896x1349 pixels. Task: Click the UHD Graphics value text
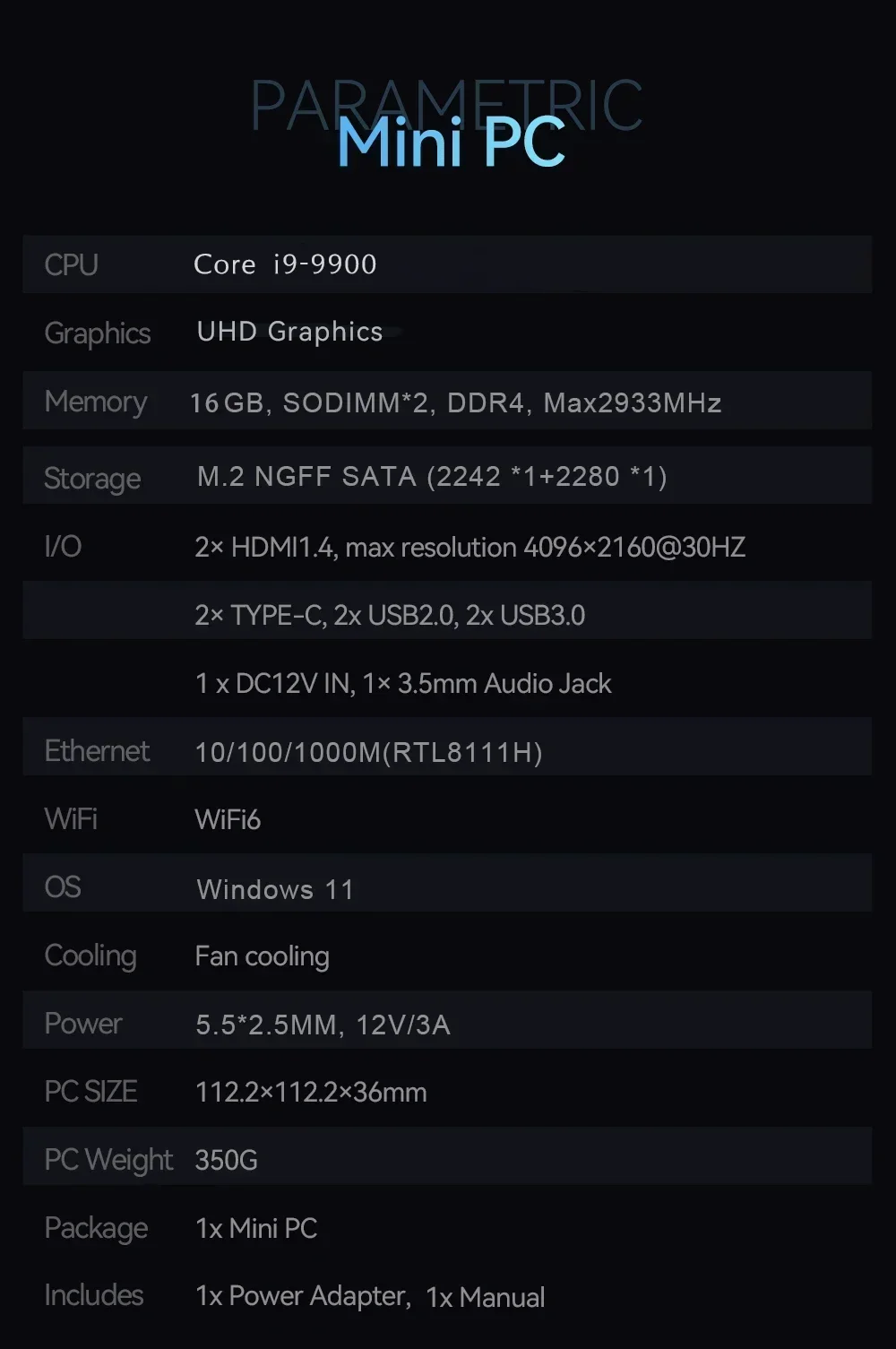(289, 332)
